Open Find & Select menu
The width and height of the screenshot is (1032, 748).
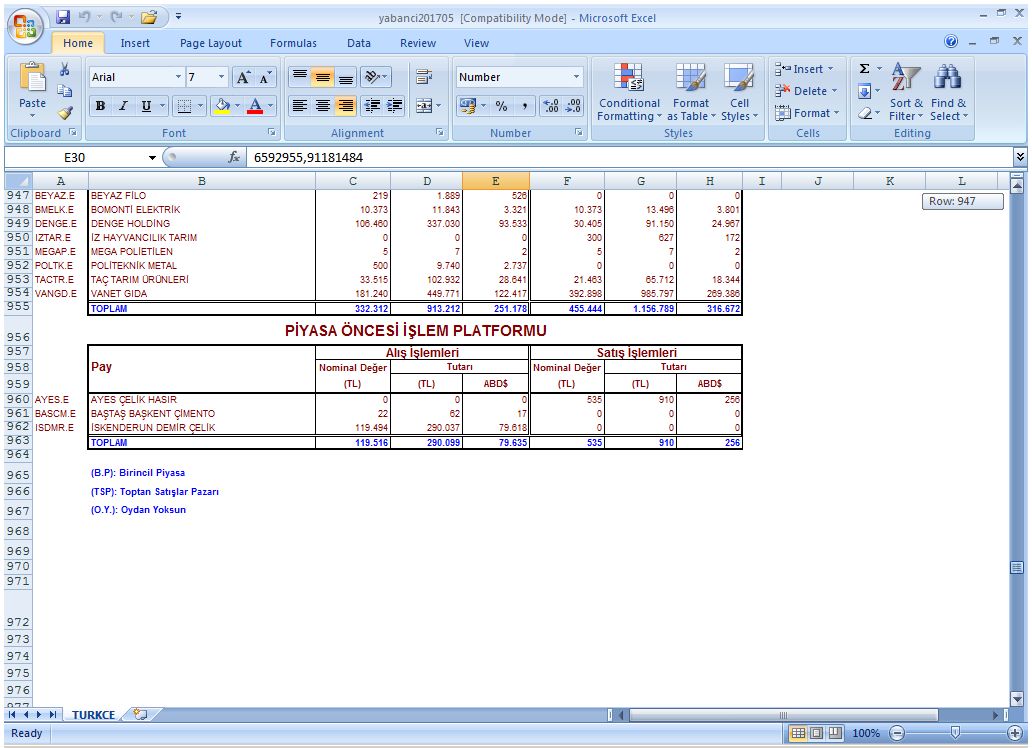(948, 92)
